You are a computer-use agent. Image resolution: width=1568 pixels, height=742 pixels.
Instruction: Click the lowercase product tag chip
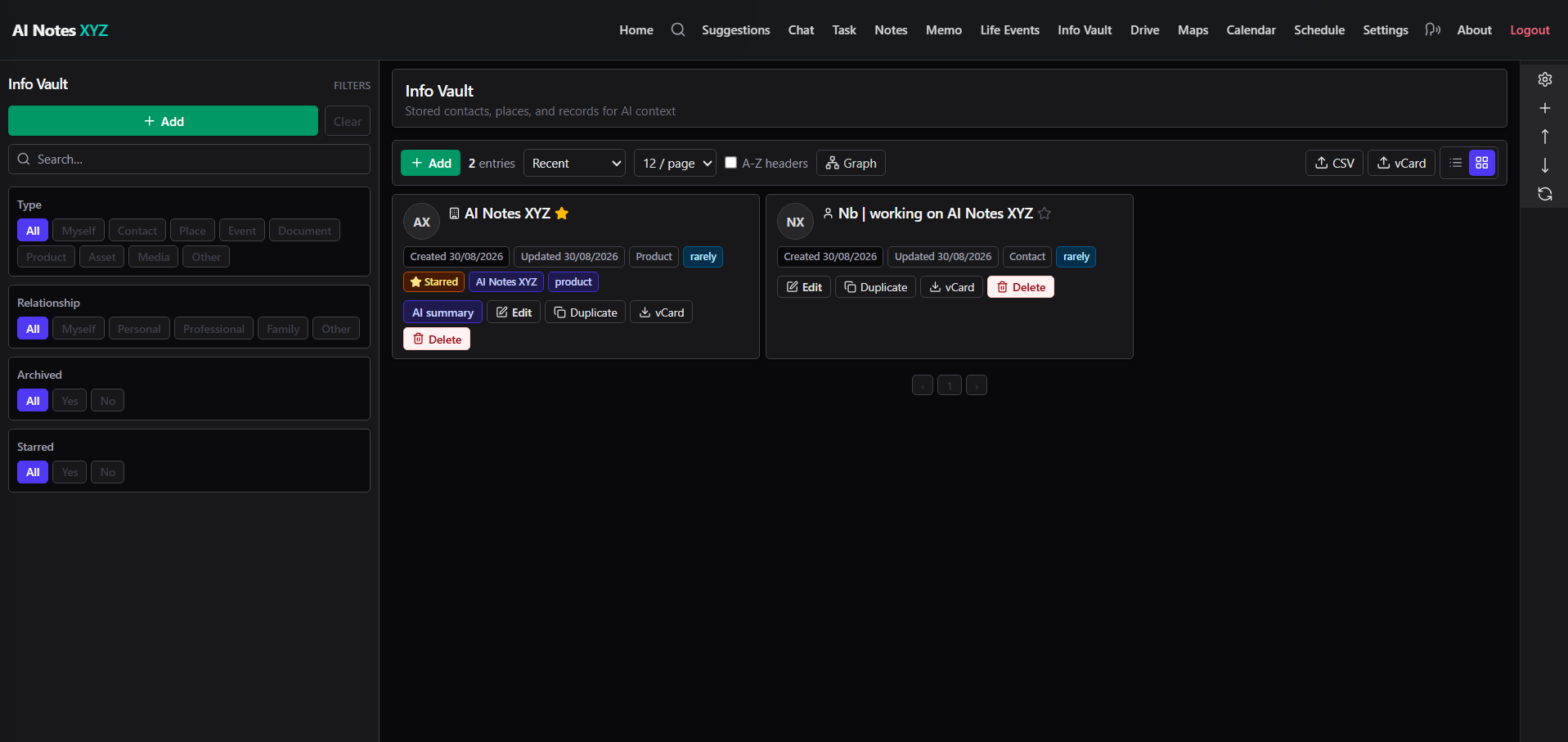573,282
